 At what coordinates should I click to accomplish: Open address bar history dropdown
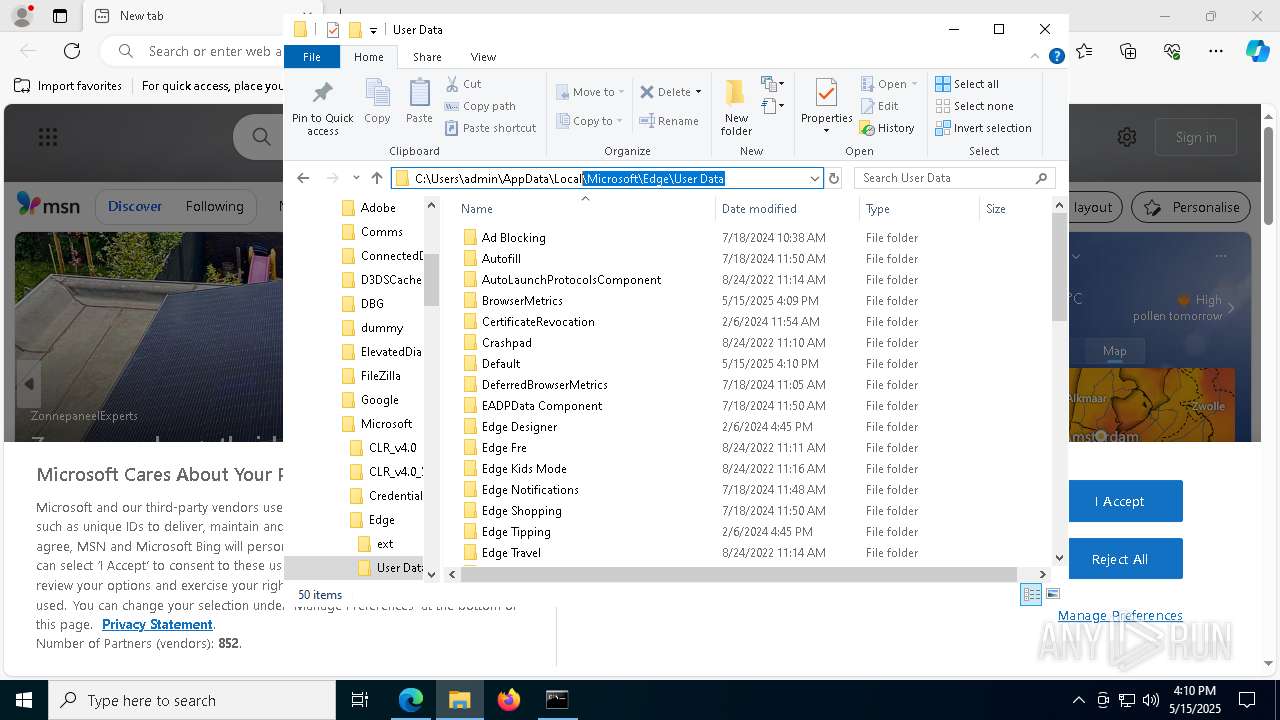pos(814,178)
